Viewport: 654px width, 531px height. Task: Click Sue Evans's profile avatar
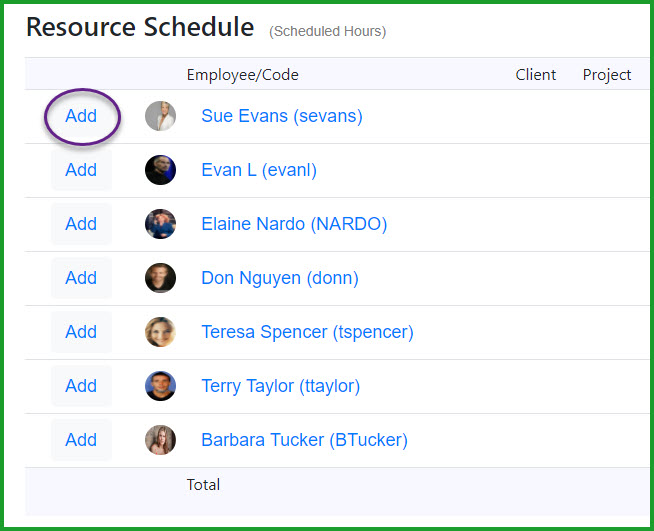[x=160, y=116]
